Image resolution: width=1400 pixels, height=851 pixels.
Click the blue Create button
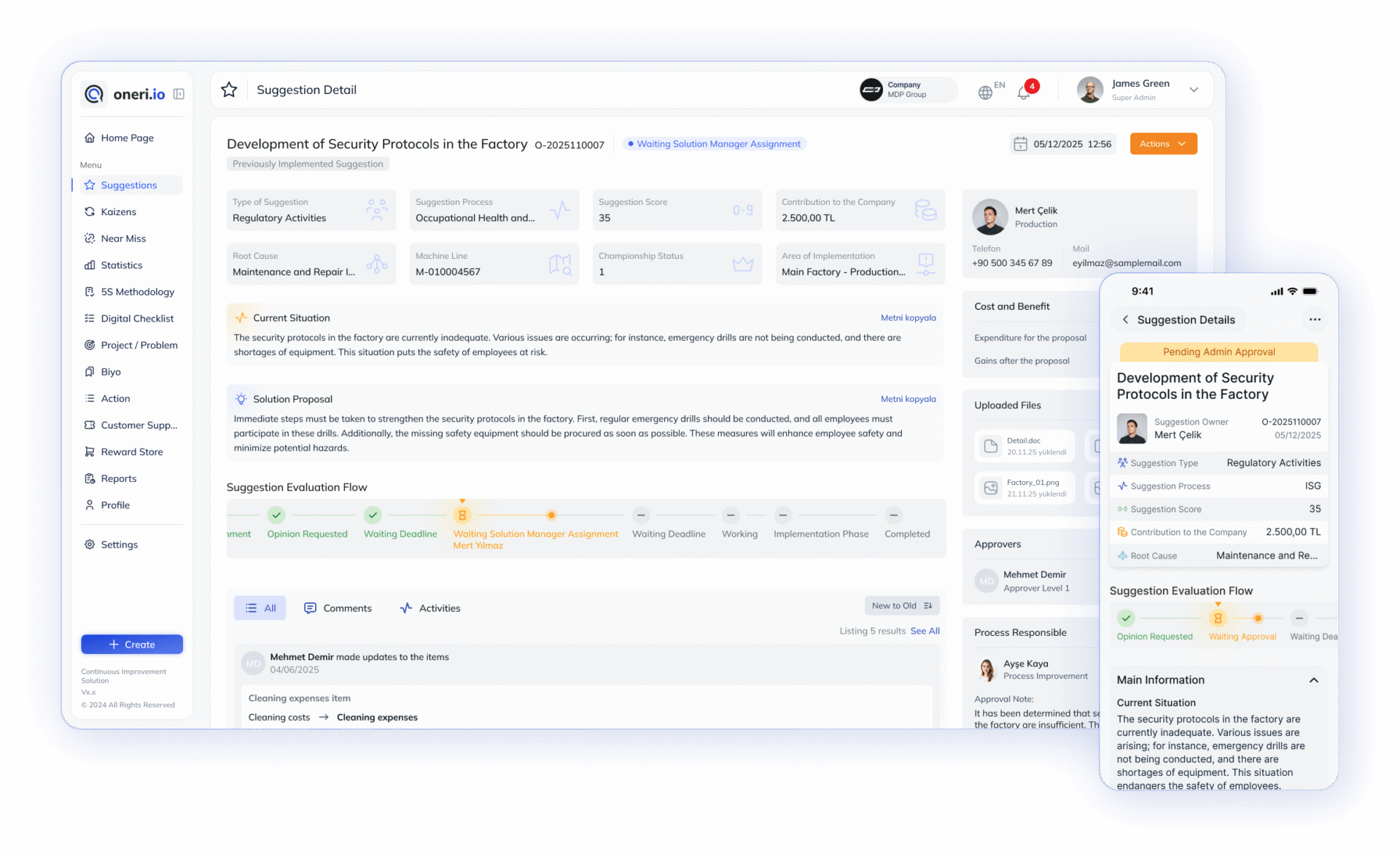coord(132,645)
